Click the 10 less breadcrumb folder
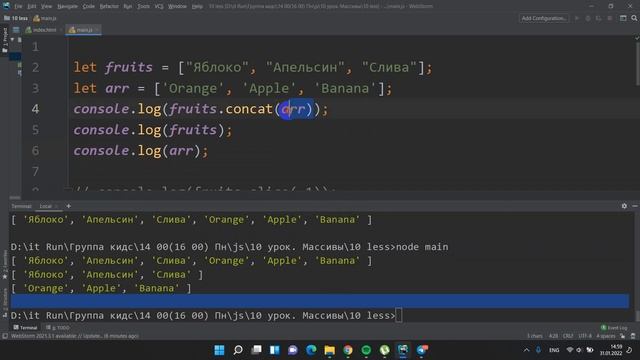Image resolution: width=640 pixels, height=360 pixels. 16,18
